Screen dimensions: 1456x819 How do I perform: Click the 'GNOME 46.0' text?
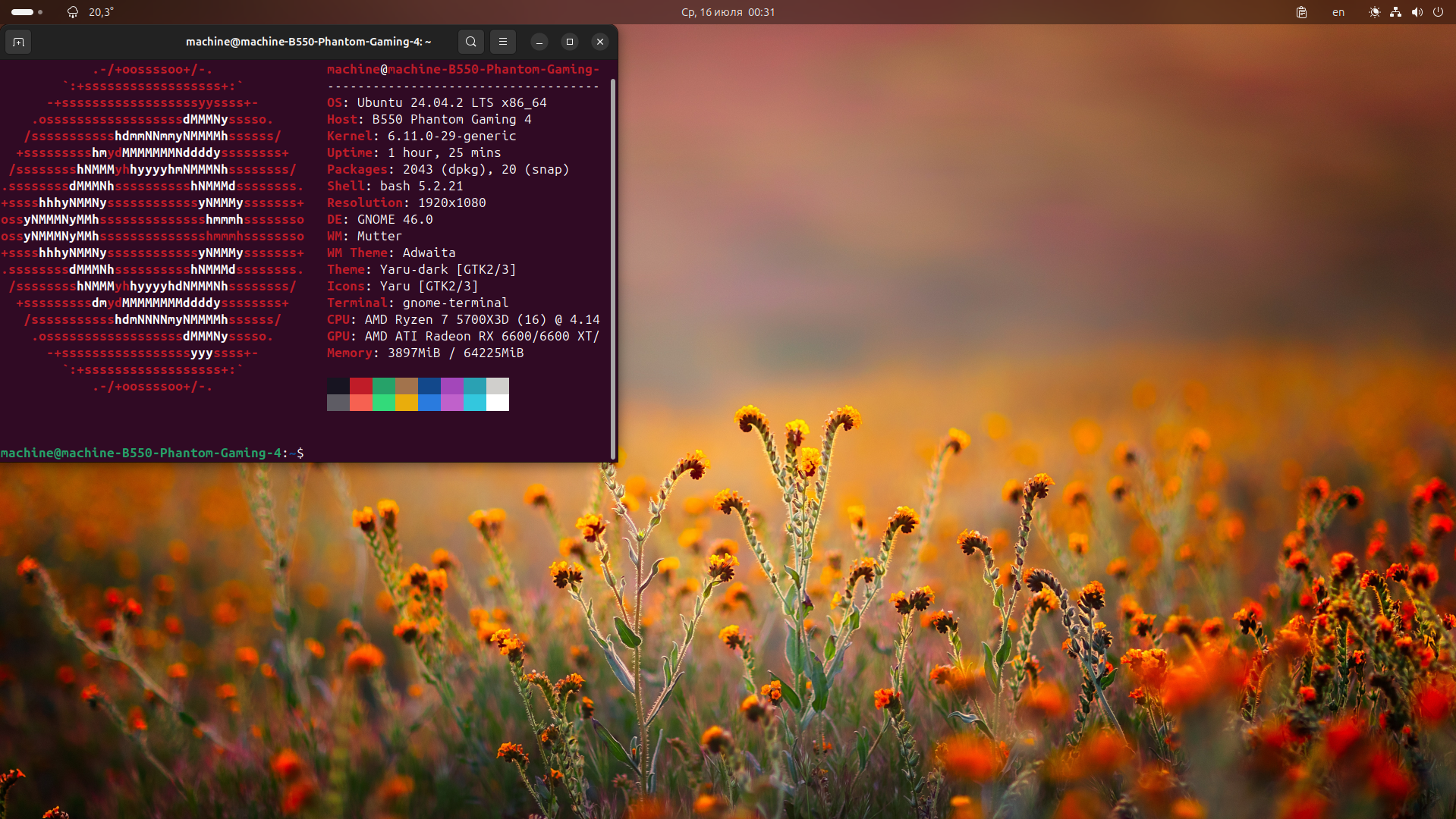(395, 219)
